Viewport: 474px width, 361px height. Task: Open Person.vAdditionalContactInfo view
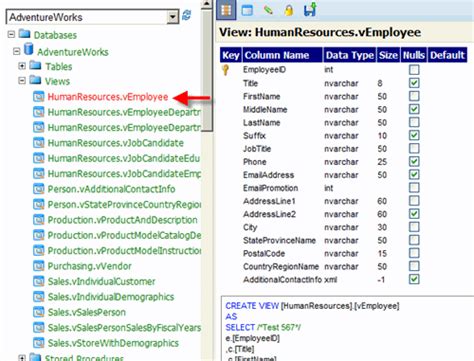coord(111,189)
